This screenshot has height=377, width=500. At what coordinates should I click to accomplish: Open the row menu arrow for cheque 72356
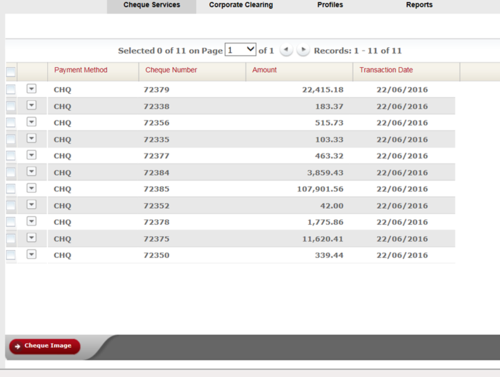coord(31,122)
